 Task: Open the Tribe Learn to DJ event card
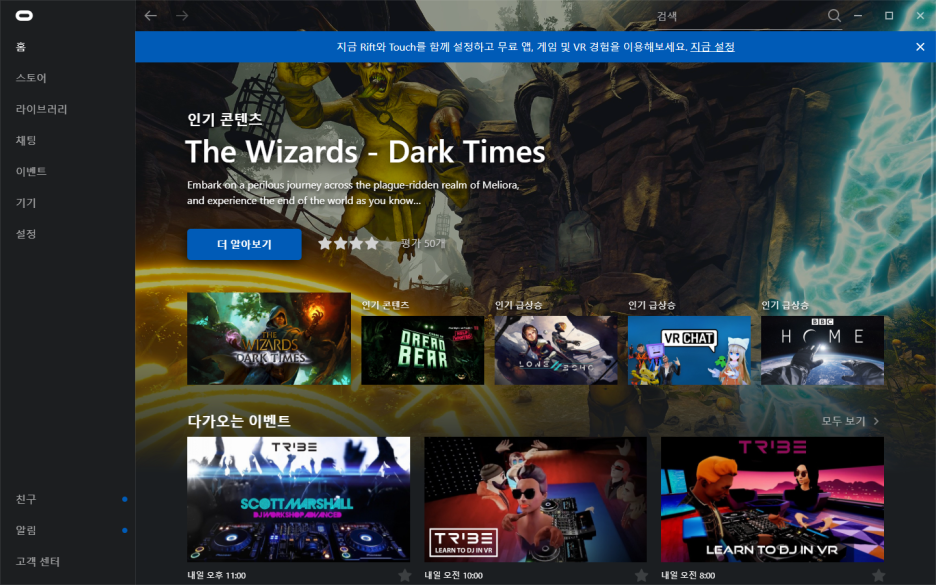pyautogui.click(x=535, y=499)
